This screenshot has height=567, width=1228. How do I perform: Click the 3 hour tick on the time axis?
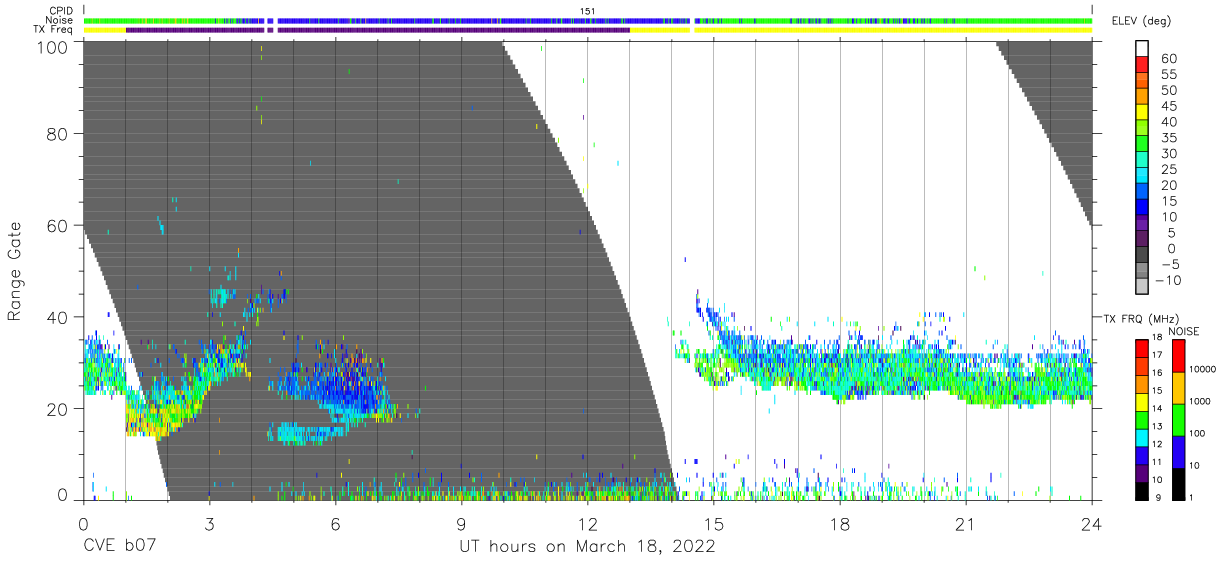tap(209, 523)
